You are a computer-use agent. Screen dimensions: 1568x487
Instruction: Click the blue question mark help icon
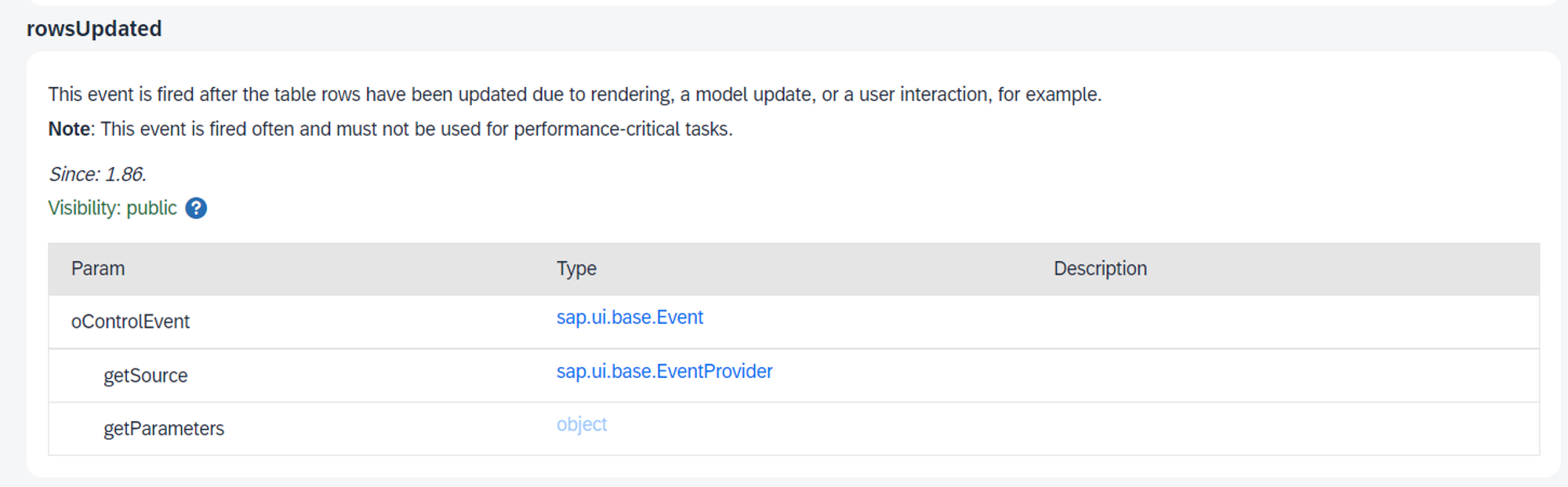point(196,208)
